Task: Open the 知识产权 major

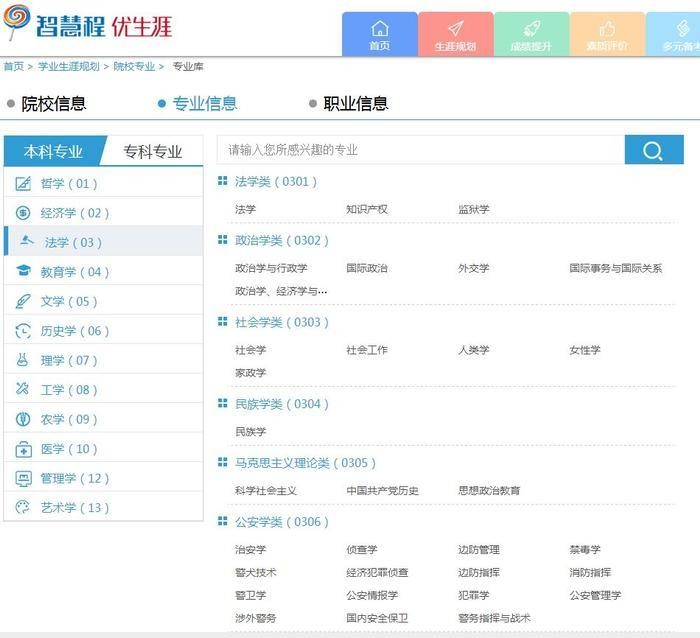Action: point(367,209)
